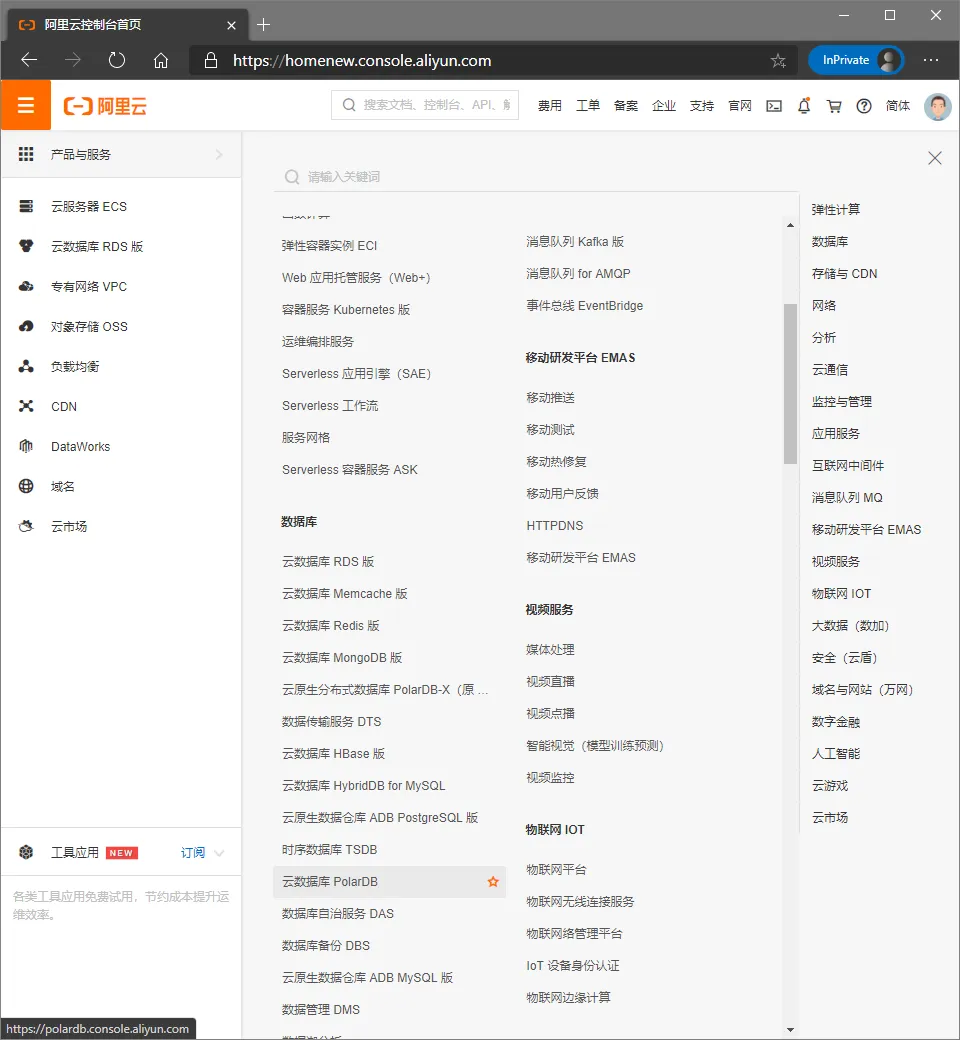This screenshot has height=1040, width=960.
Task: Go to browser home page
Action: pyautogui.click(x=161, y=61)
